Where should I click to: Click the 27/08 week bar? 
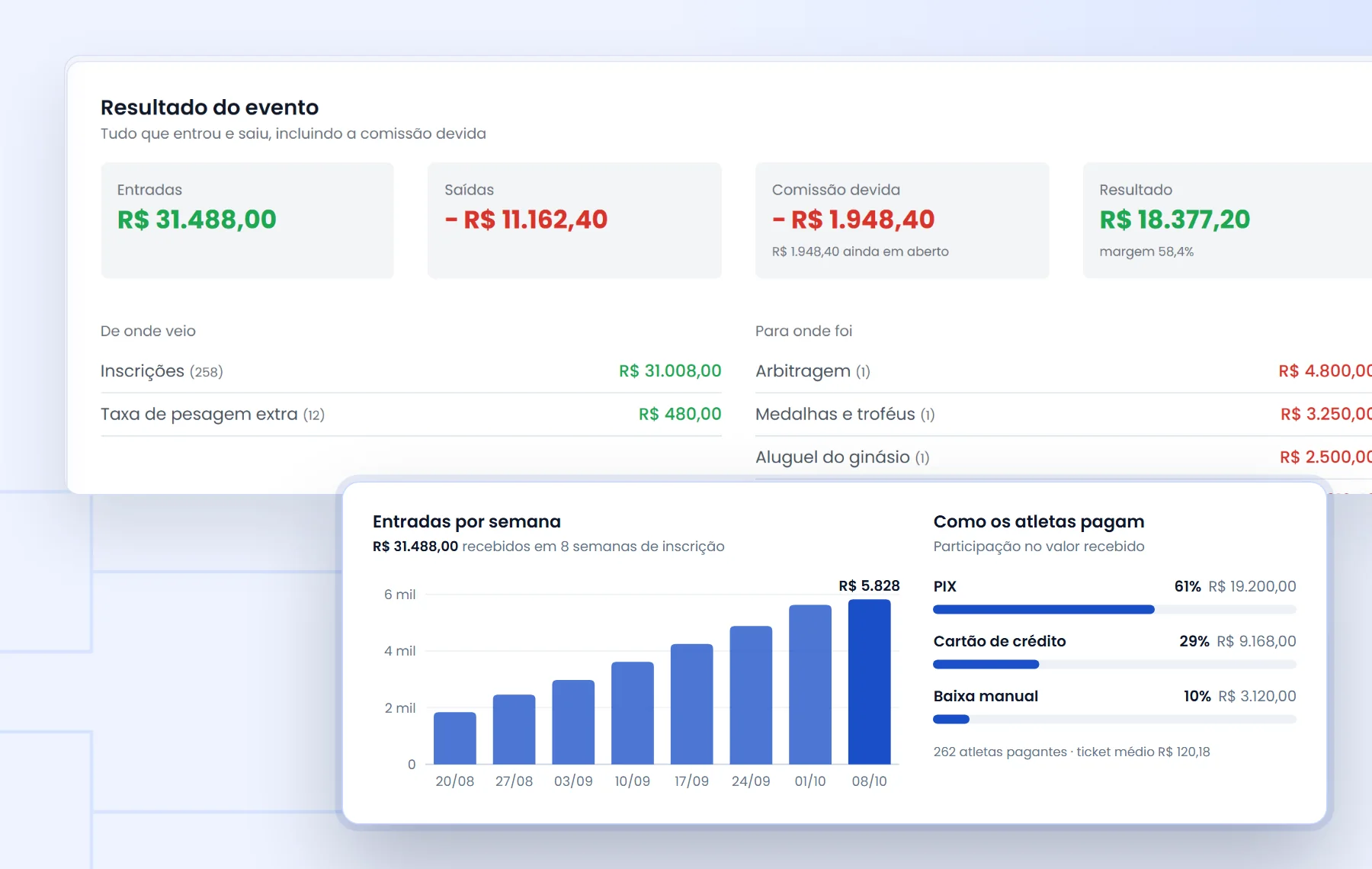pyautogui.click(x=514, y=729)
